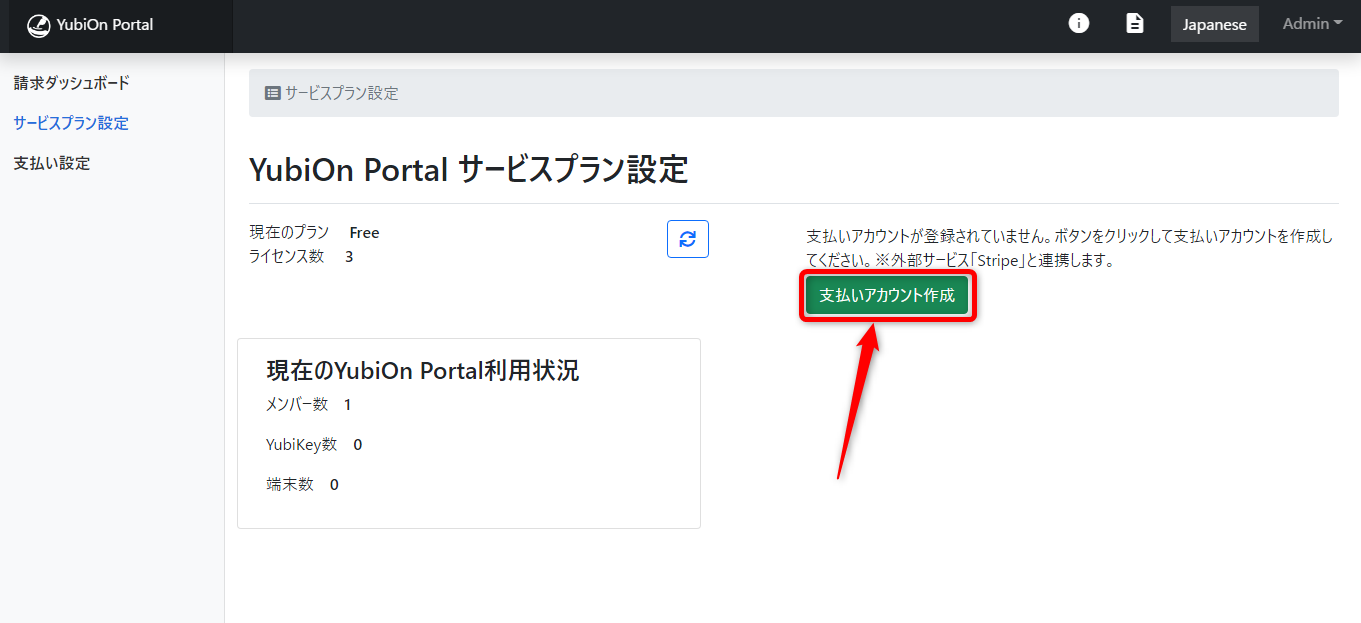Image resolution: width=1361 pixels, height=623 pixels.
Task: Open the document icon in top bar
Action: pyautogui.click(x=1135, y=24)
